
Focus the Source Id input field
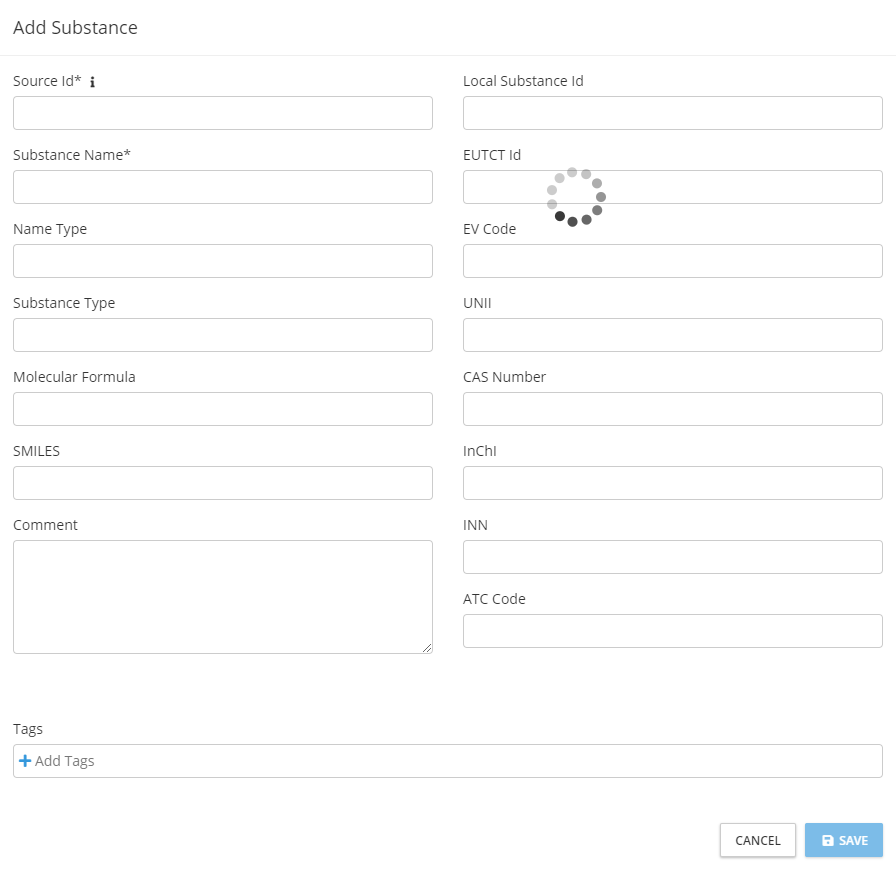pos(222,113)
